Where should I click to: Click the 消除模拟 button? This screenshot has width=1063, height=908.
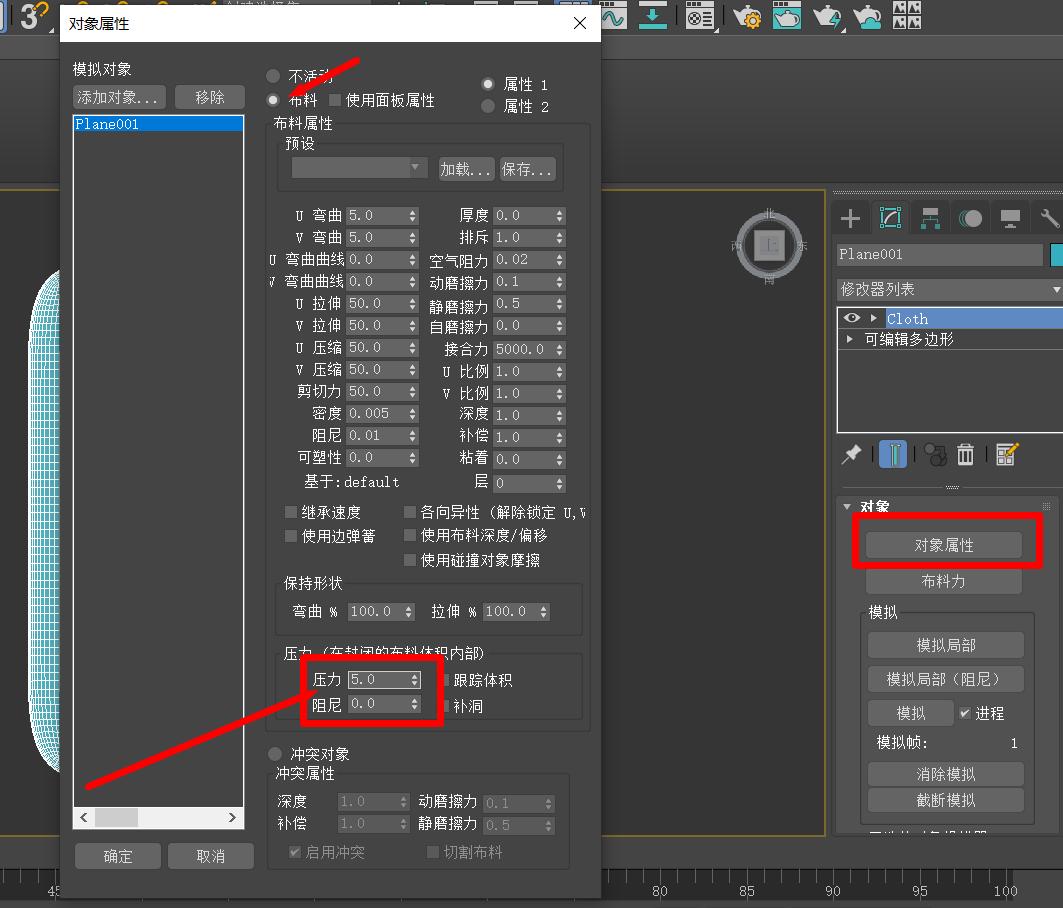(x=946, y=774)
